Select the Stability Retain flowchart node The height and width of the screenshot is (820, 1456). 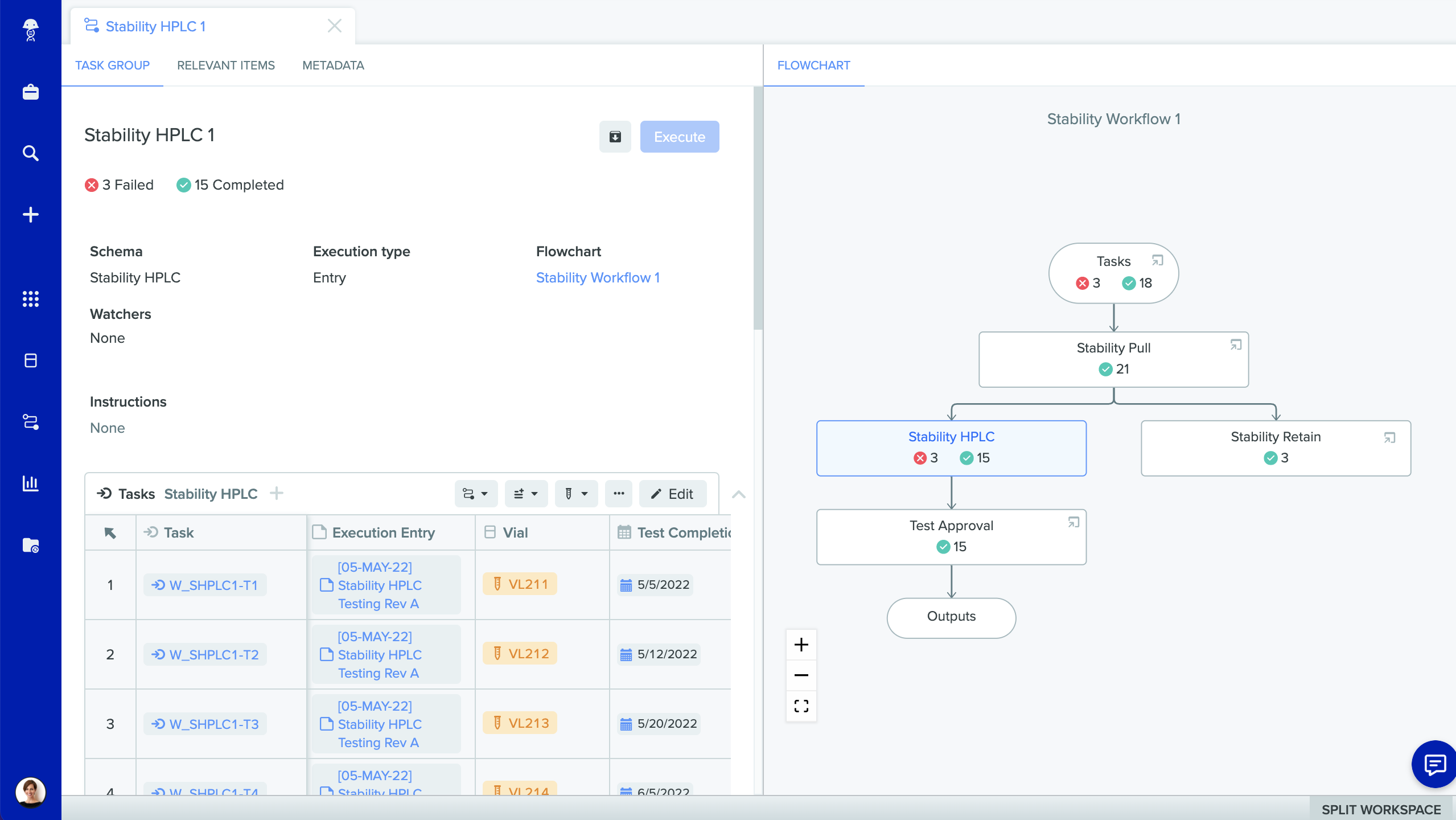pos(1275,448)
